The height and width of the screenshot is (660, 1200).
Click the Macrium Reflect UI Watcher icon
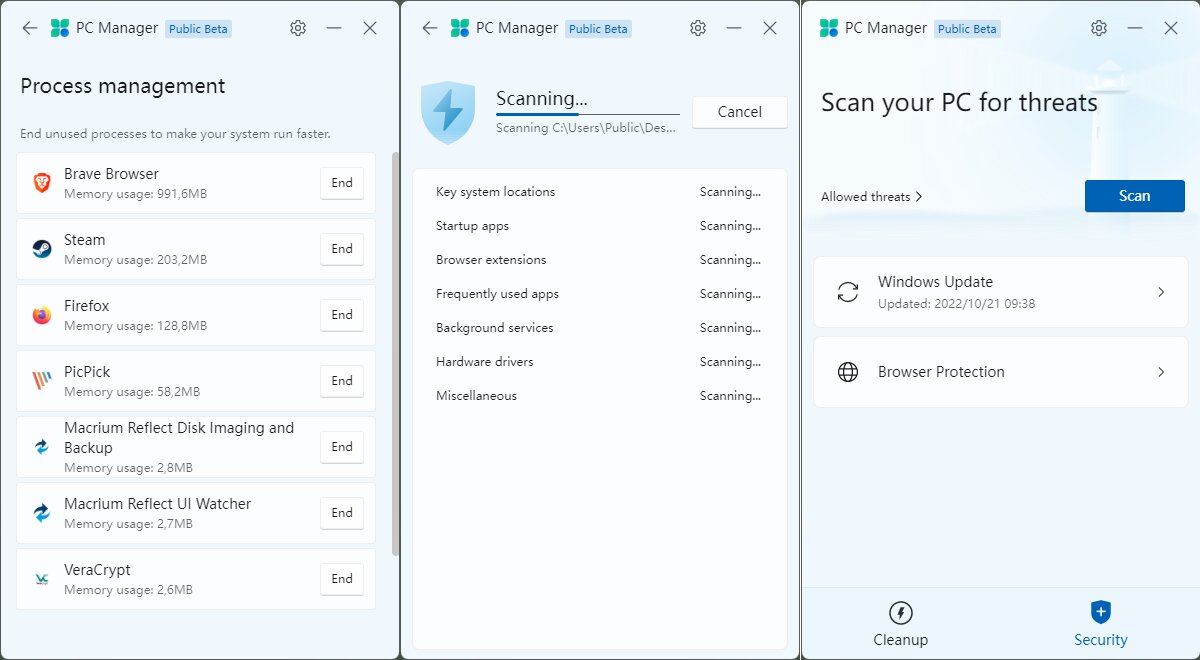[42, 513]
